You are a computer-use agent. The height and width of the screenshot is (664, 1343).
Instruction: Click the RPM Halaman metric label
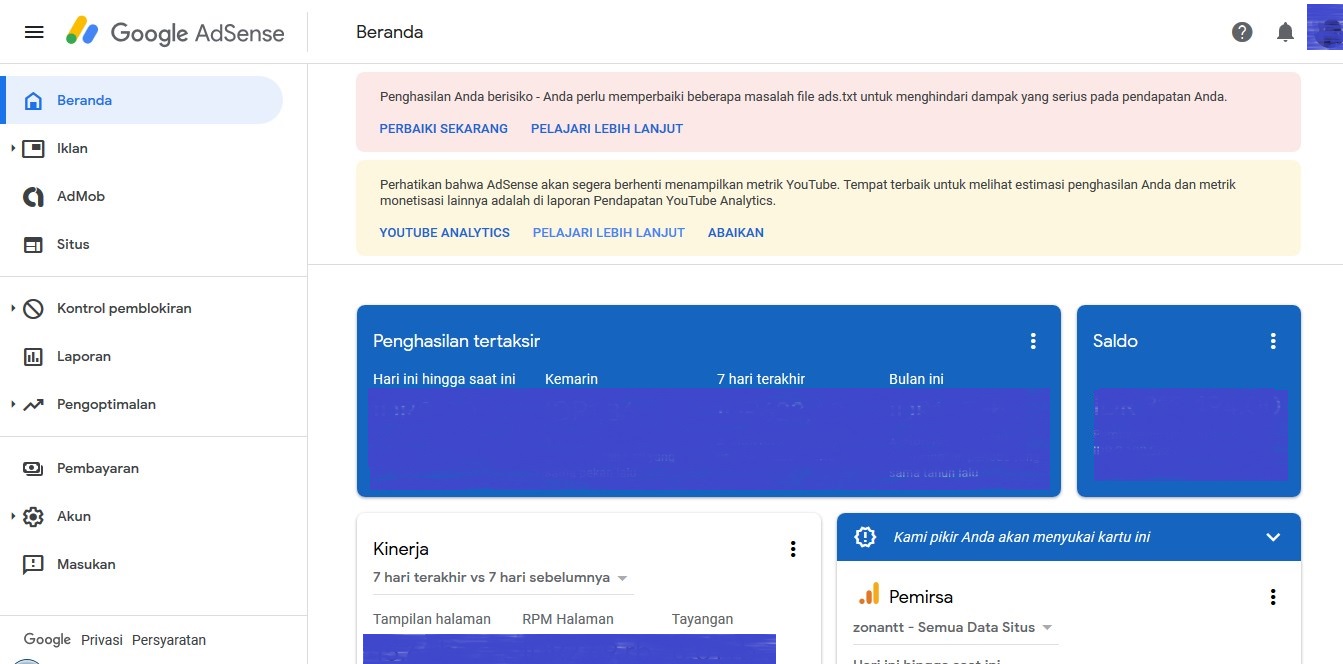tap(568, 619)
